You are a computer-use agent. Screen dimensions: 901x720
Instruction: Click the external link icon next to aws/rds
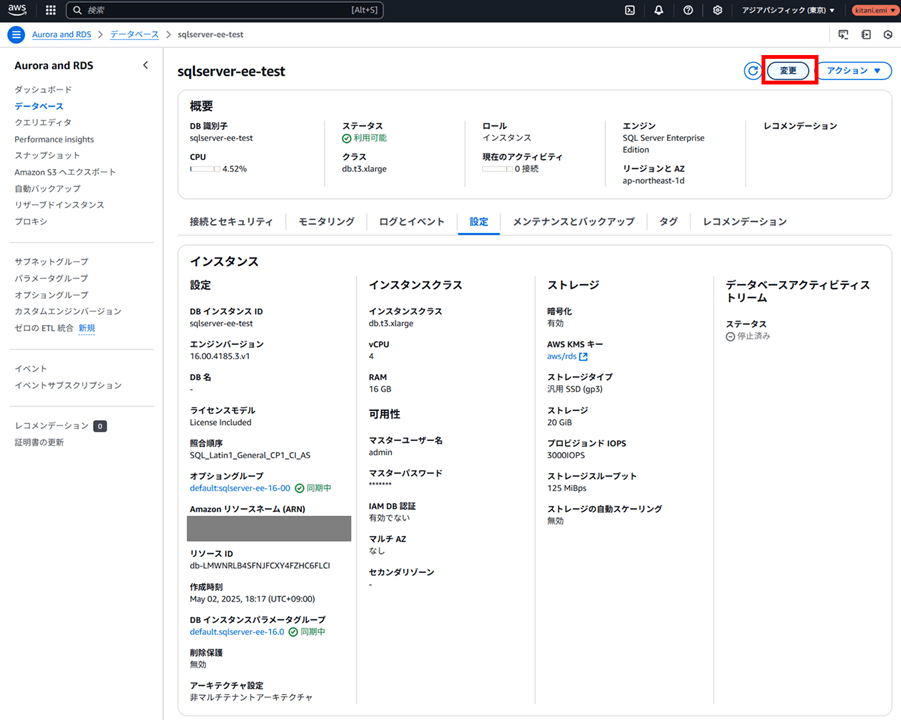pos(583,356)
